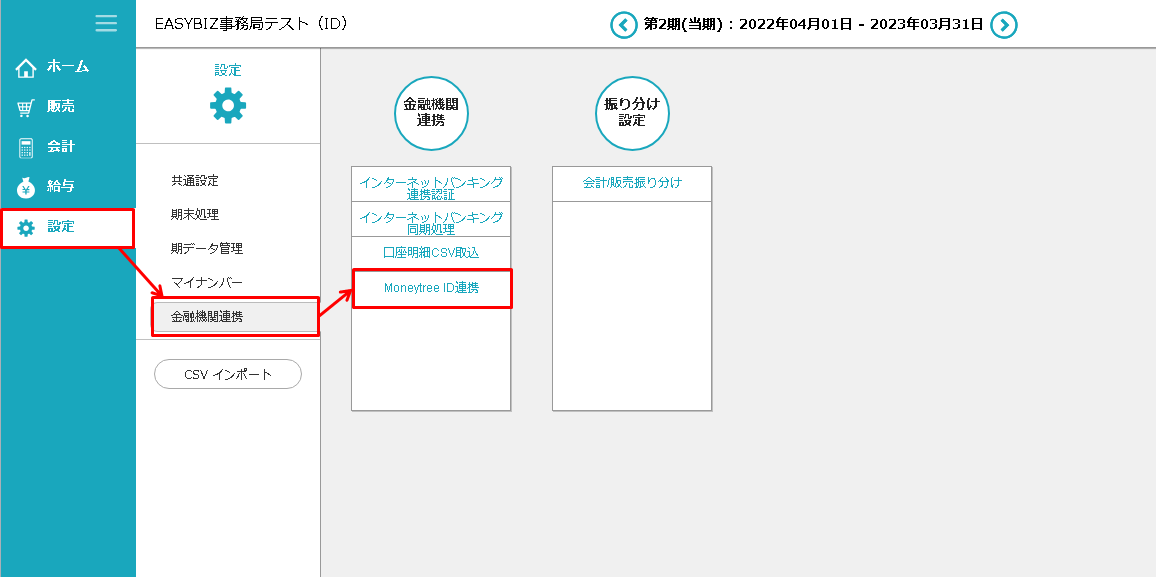Click the shopping cart sales icon
Viewport: 1156px width, 577px height.
click(26, 107)
